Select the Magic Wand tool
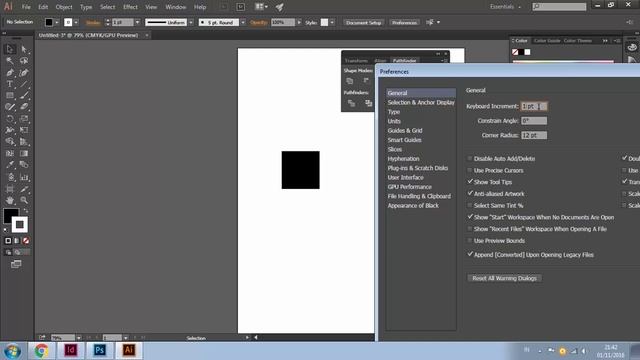 10,61
